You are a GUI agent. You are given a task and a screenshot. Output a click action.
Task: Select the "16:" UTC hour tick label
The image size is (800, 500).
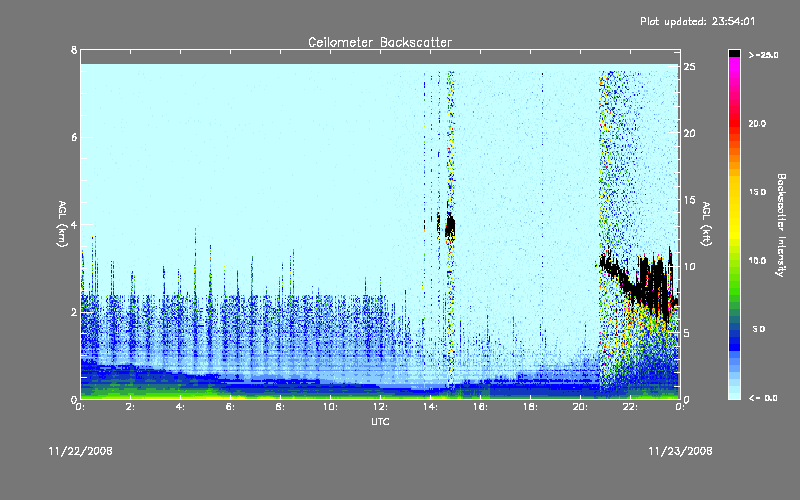point(480,407)
